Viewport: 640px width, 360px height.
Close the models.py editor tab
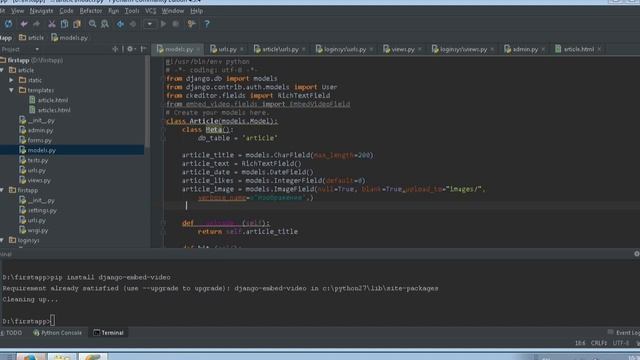point(198,49)
